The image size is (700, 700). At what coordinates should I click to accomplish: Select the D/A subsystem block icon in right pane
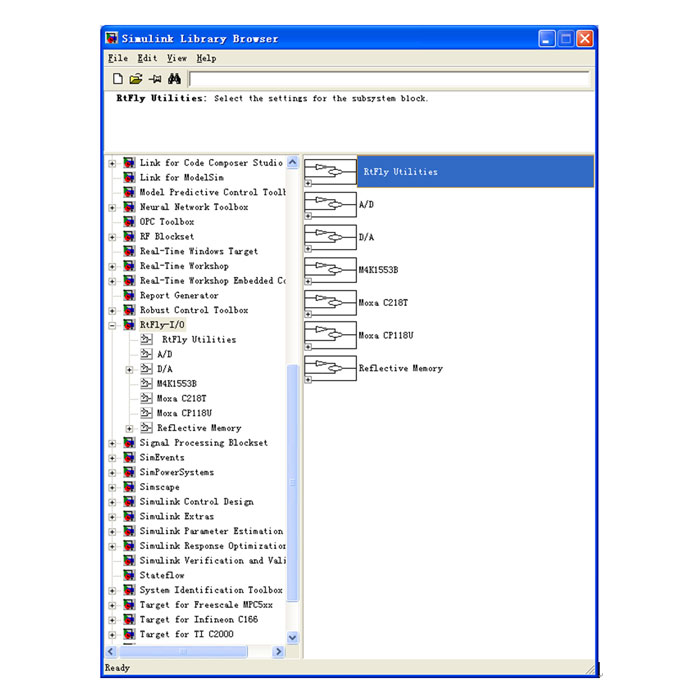coord(330,237)
